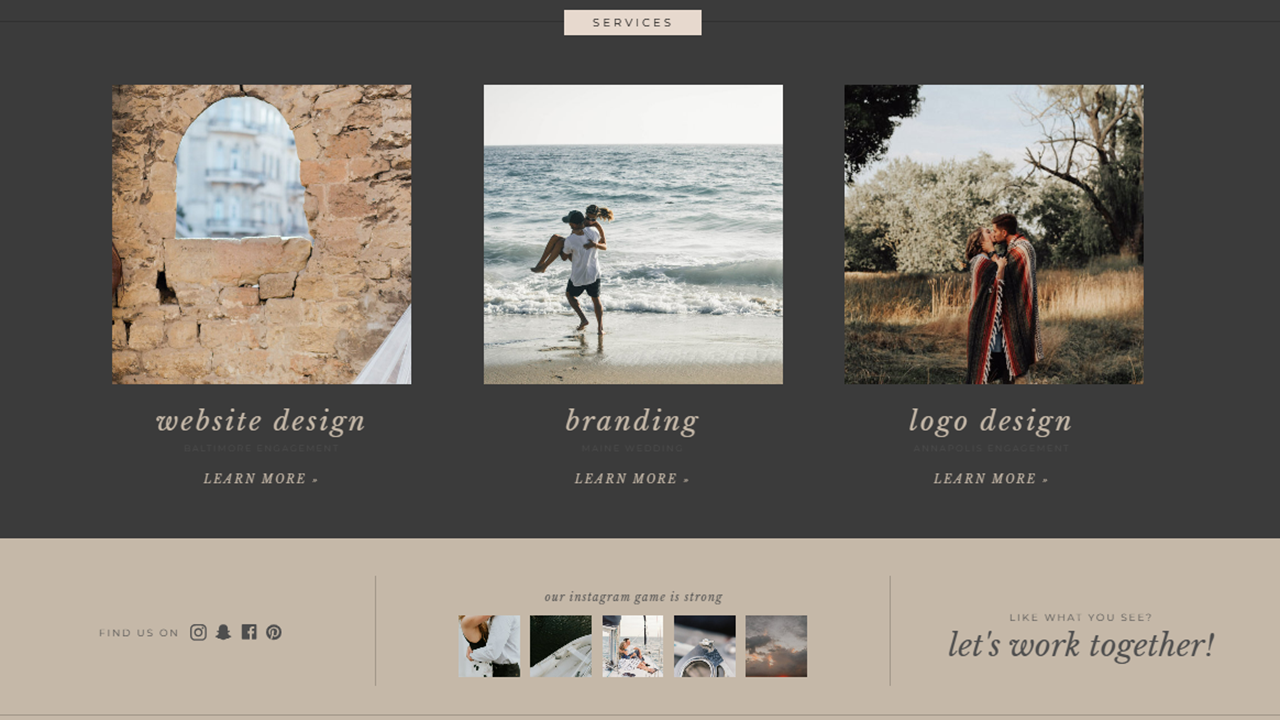The height and width of the screenshot is (720, 1280).
Task: Open the Pinterest icon link
Action: pyautogui.click(x=274, y=632)
